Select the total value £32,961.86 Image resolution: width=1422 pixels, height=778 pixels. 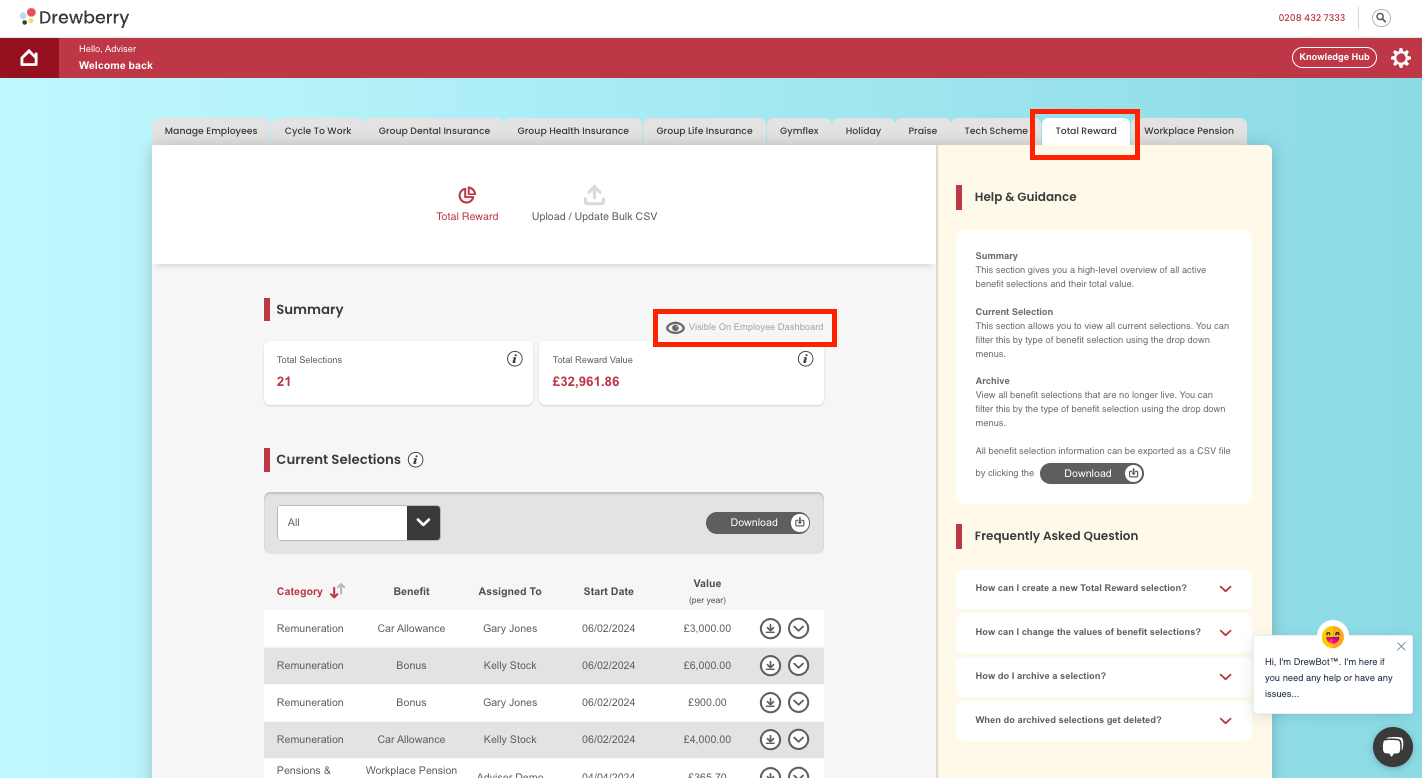click(x=586, y=381)
